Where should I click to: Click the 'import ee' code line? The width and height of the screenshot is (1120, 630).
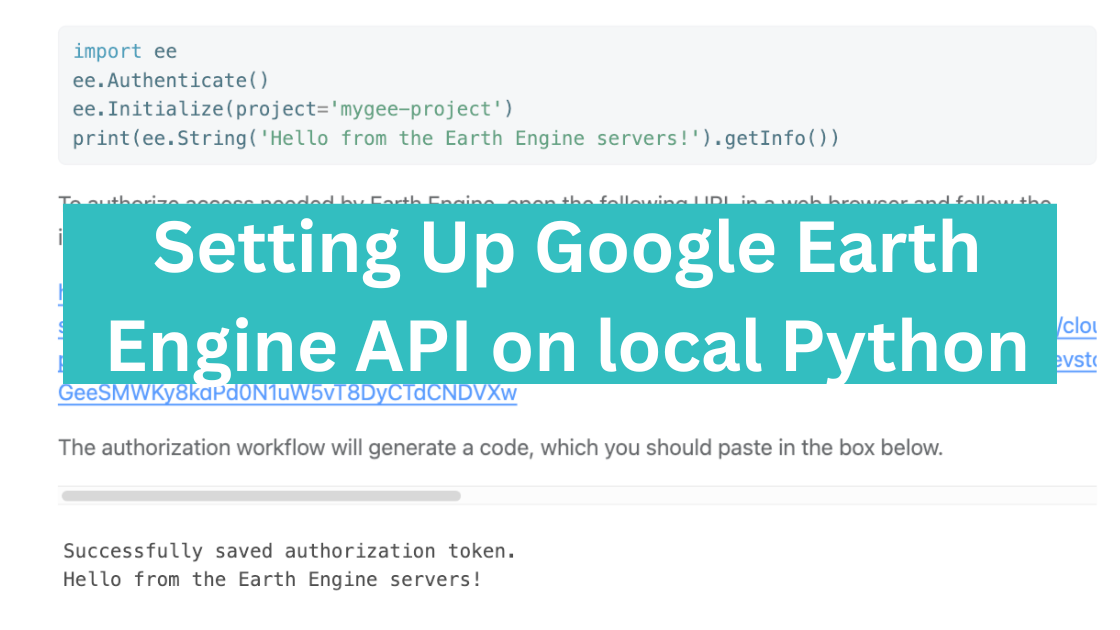[125, 51]
